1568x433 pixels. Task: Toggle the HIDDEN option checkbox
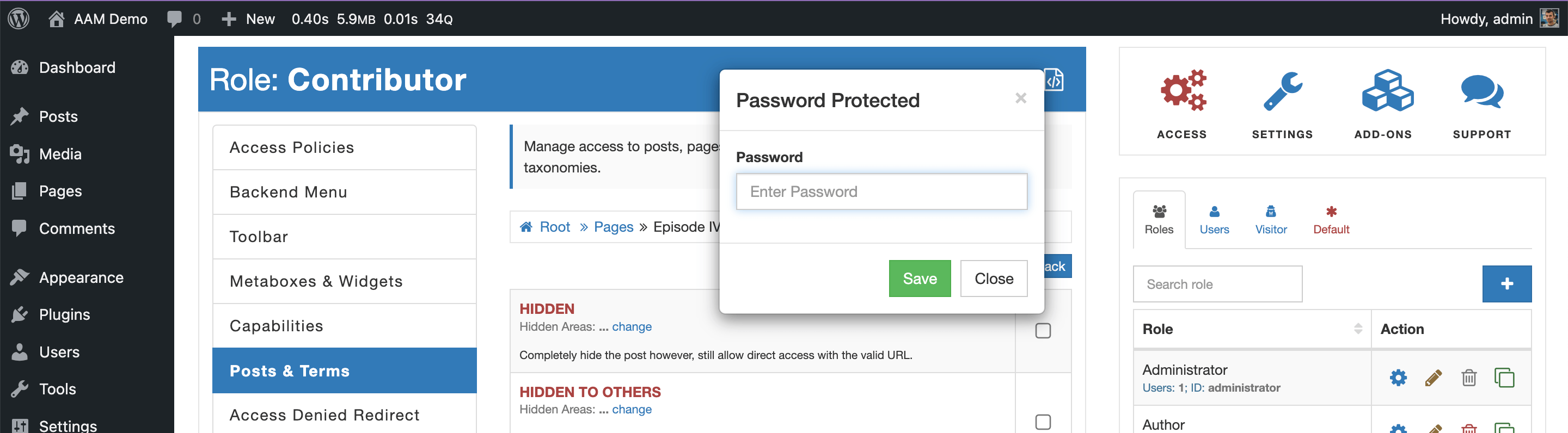(1043, 331)
